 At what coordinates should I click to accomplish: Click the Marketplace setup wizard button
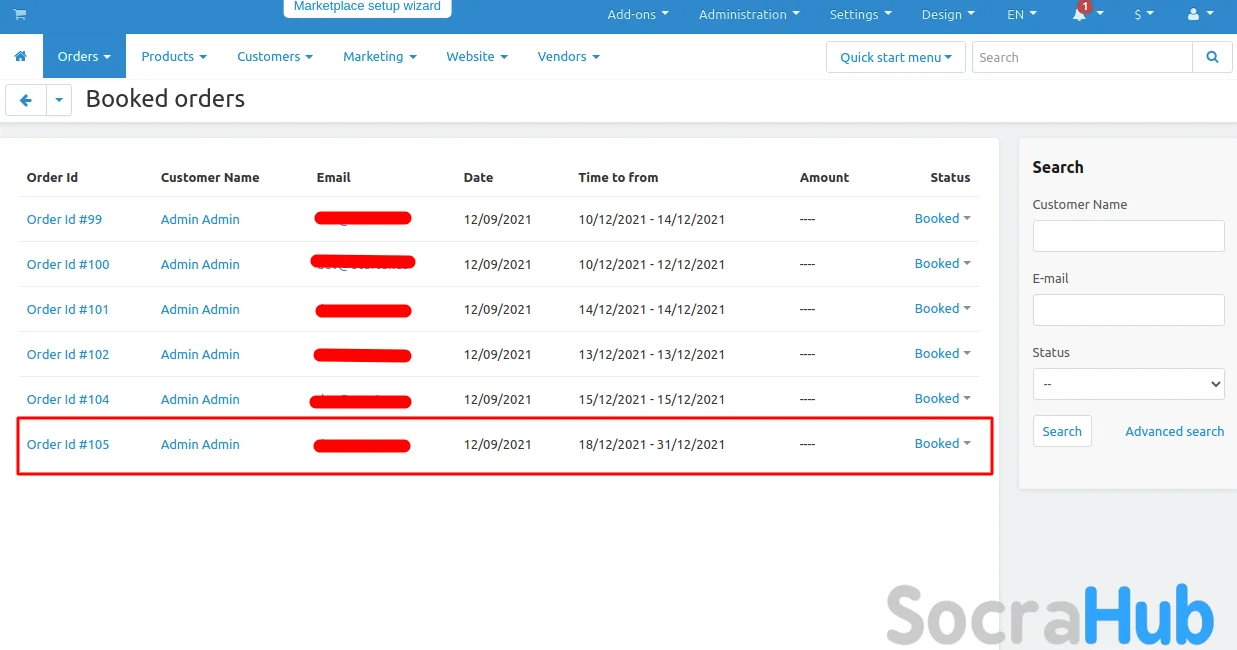click(367, 7)
